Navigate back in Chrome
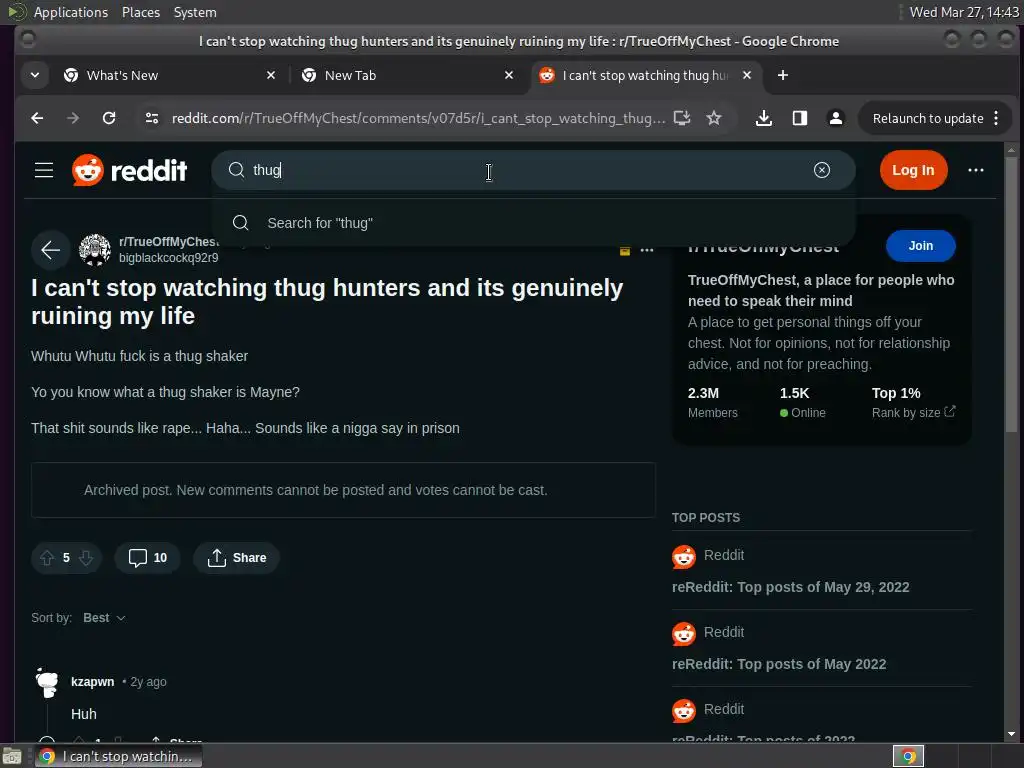1024x768 pixels. 37,118
